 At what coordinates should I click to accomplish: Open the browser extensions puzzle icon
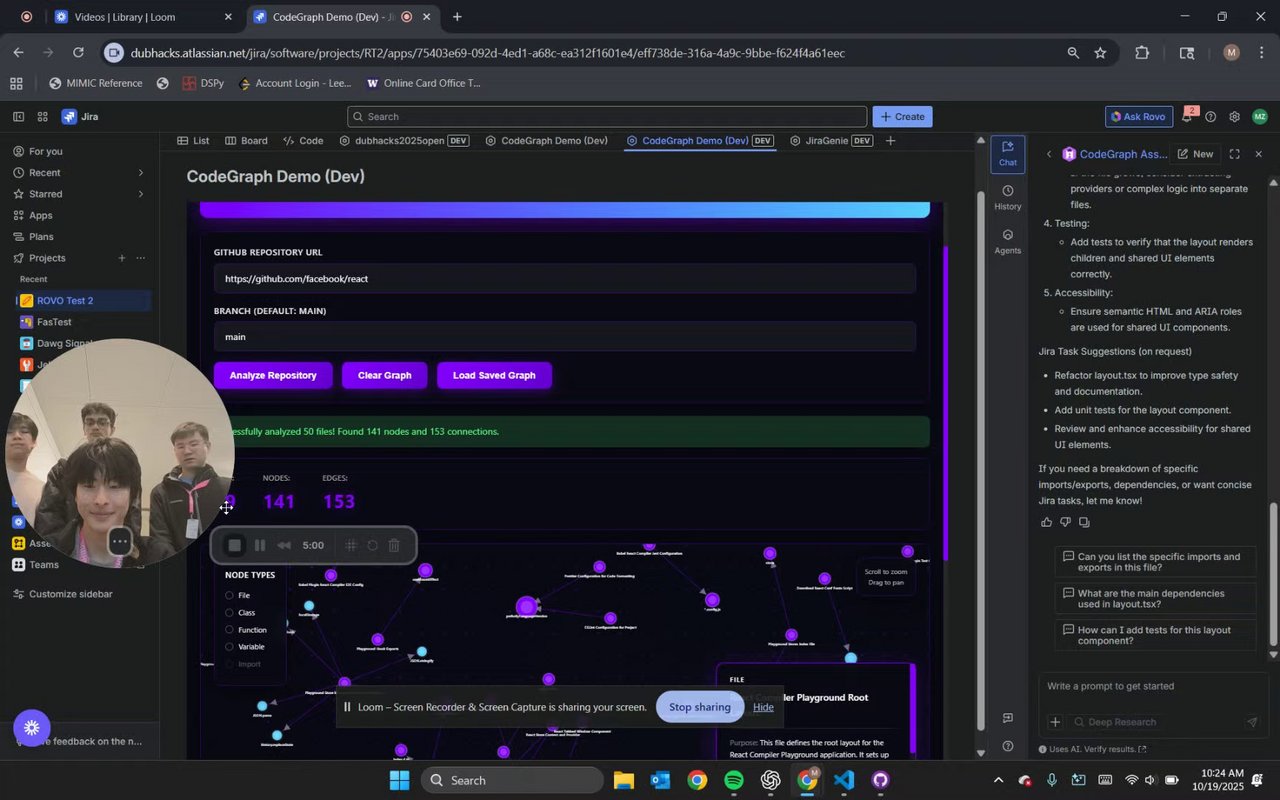pos(1142,53)
